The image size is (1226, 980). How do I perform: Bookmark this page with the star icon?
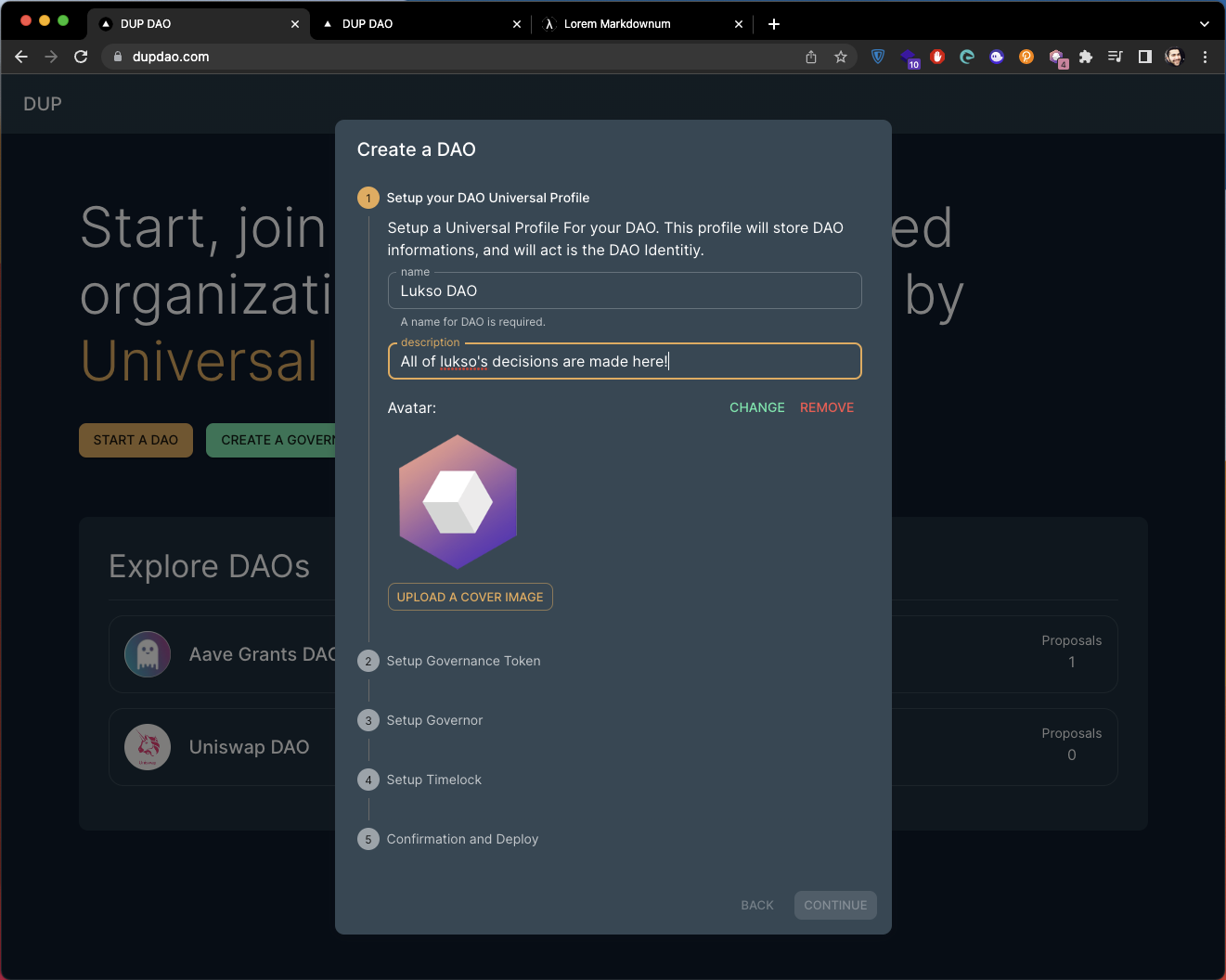(841, 57)
